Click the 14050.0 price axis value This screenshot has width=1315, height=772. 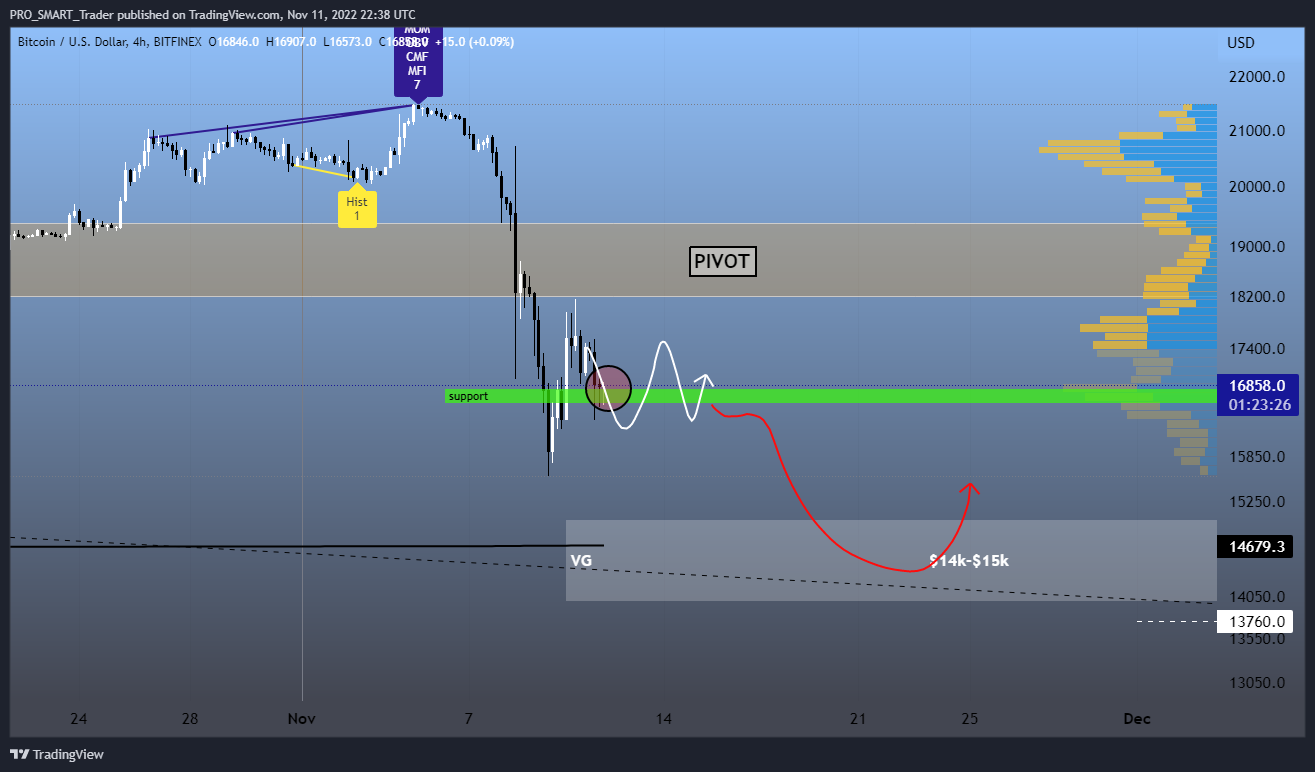[x=1256, y=597]
